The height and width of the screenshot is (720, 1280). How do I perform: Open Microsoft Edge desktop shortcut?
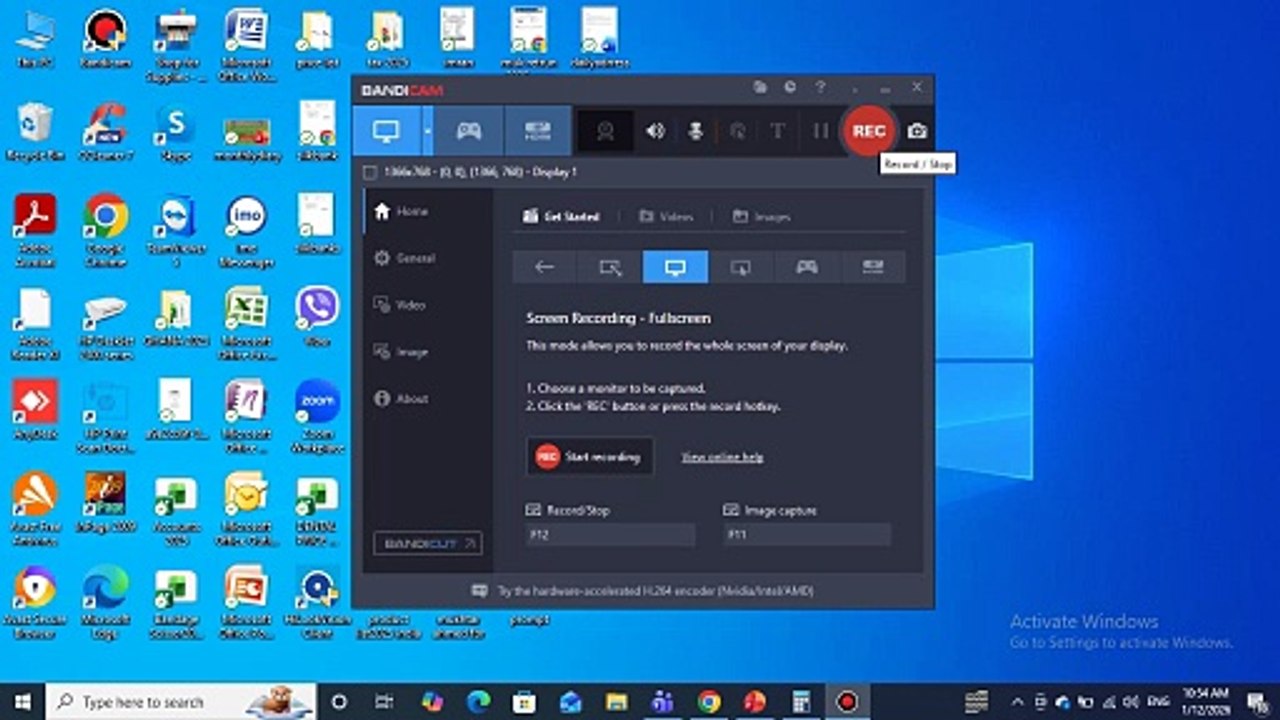pyautogui.click(x=105, y=603)
